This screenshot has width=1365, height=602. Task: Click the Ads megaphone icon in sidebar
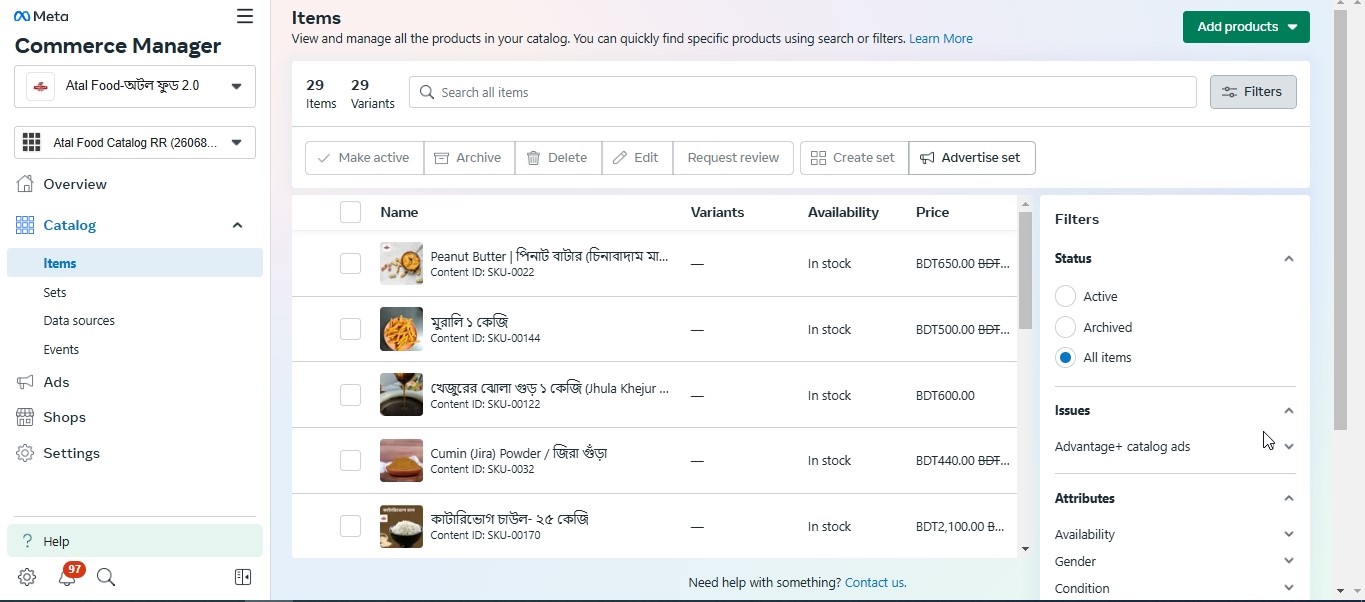24,382
